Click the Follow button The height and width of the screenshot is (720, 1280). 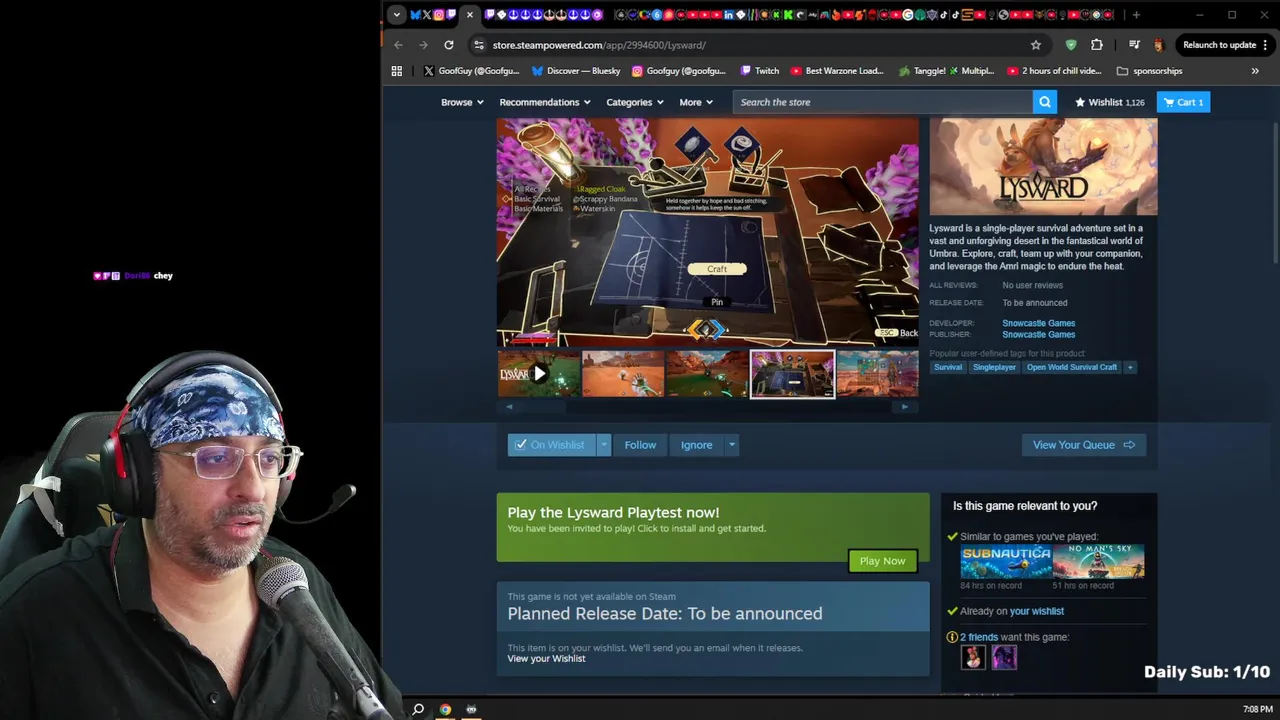click(x=640, y=445)
